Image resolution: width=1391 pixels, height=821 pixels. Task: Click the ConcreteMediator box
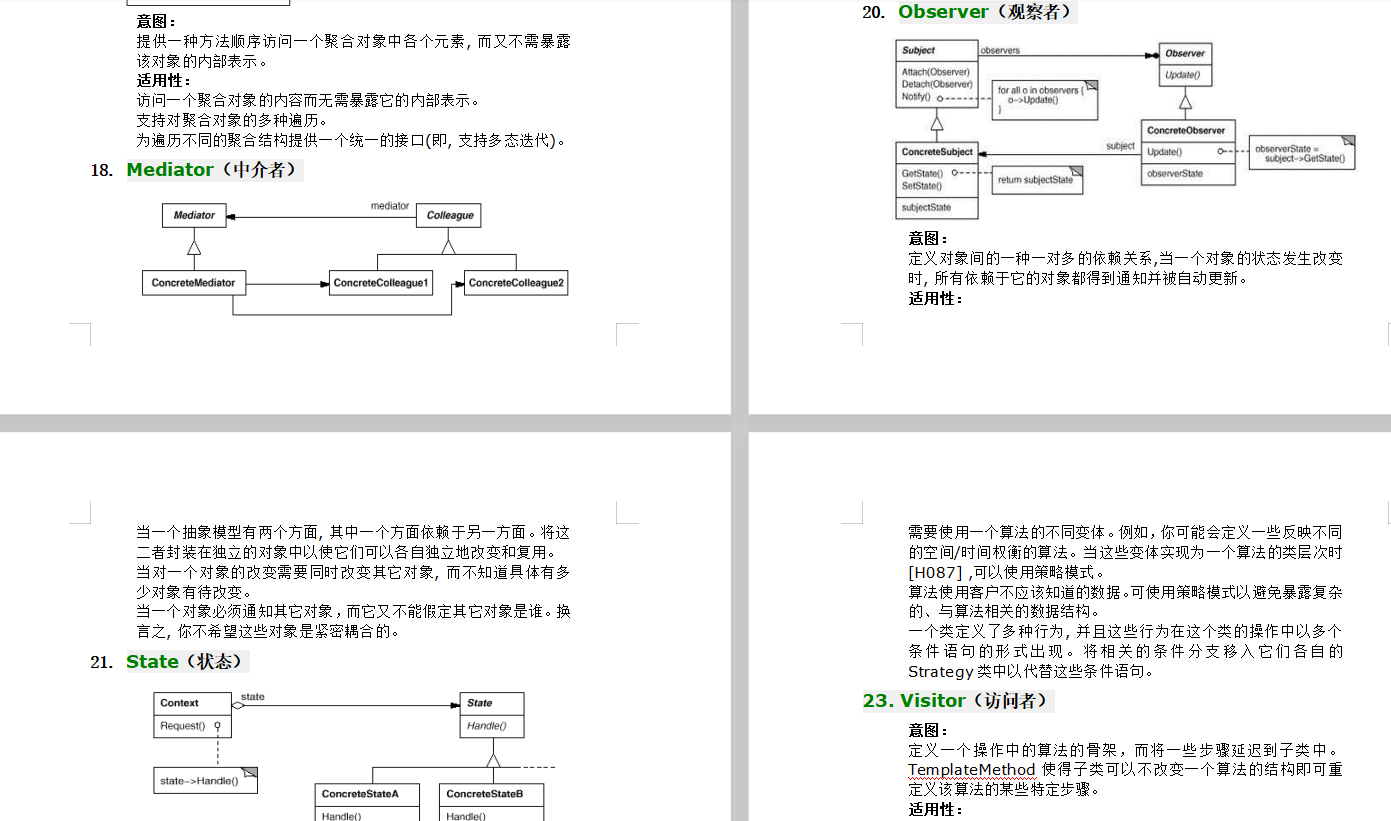tap(194, 283)
